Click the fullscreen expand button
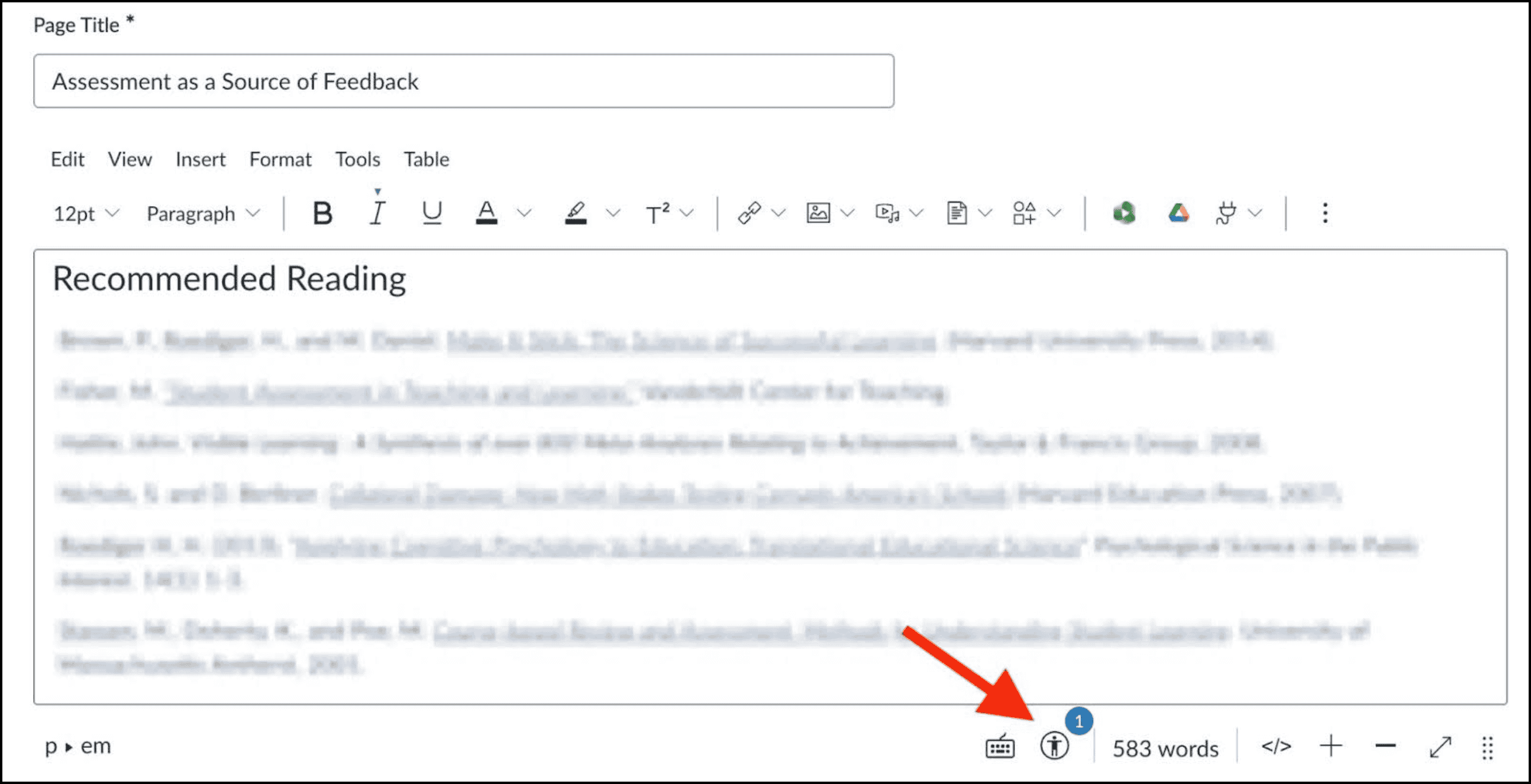Image resolution: width=1531 pixels, height=784 pixels. coord(1438,747)
